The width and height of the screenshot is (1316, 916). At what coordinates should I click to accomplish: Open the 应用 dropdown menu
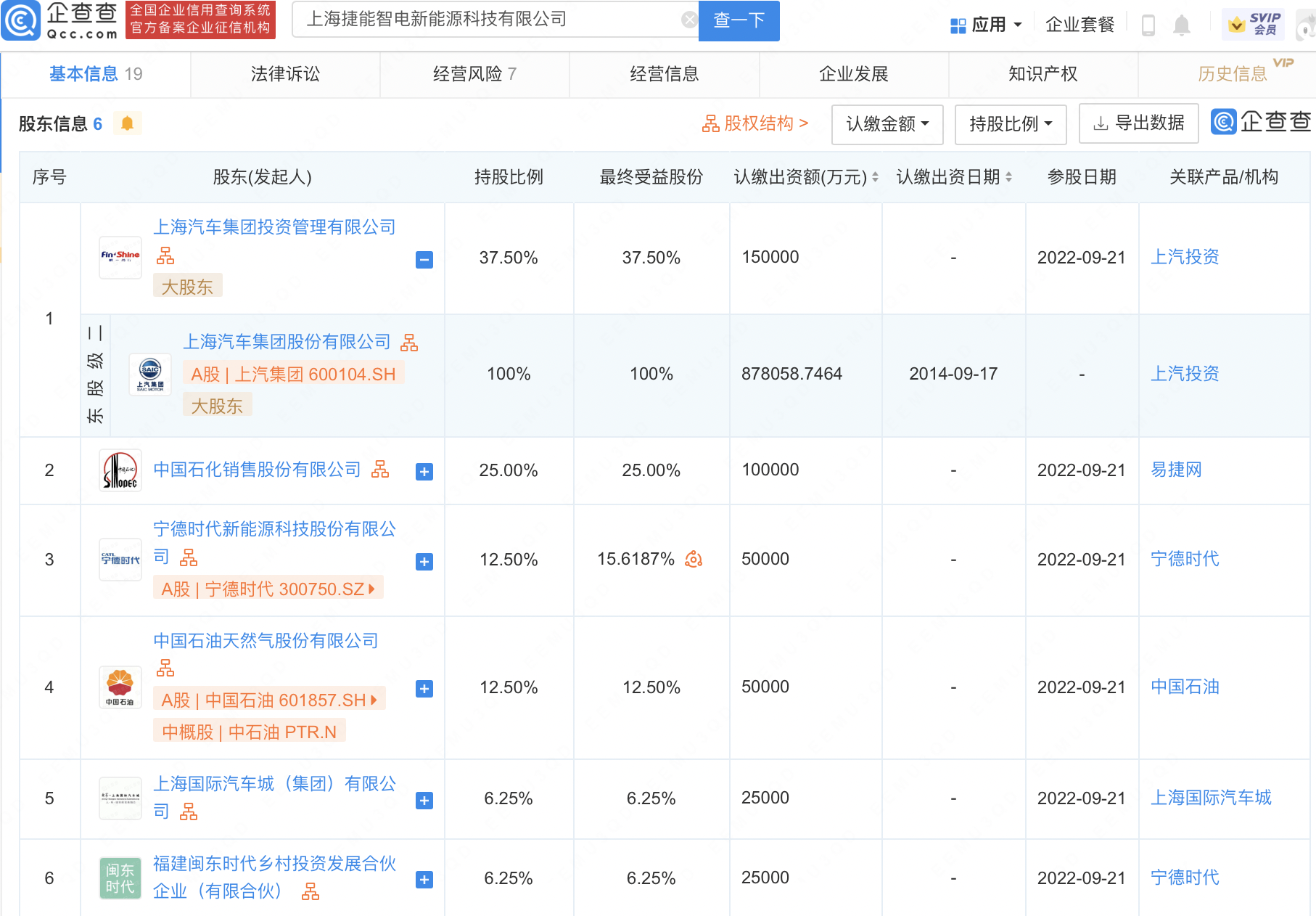[x=986, y=25]
